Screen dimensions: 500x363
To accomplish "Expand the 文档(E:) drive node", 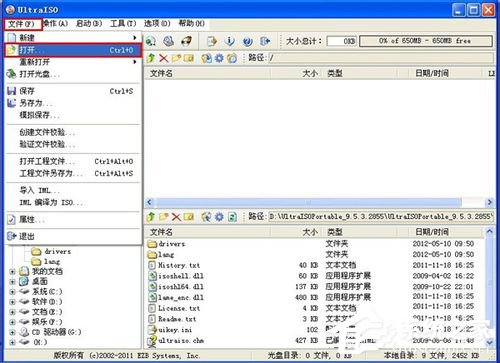I will [x=13, y=312].
